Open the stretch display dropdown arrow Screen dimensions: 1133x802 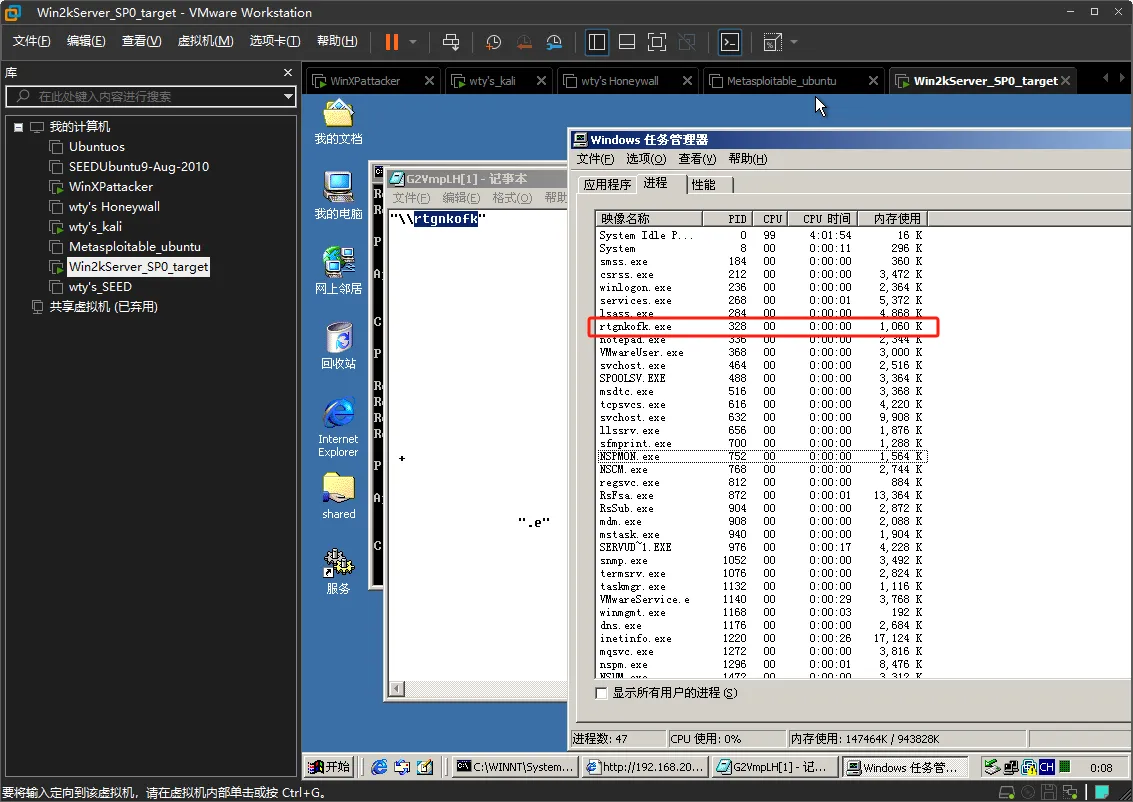click(x=794, y=42)
